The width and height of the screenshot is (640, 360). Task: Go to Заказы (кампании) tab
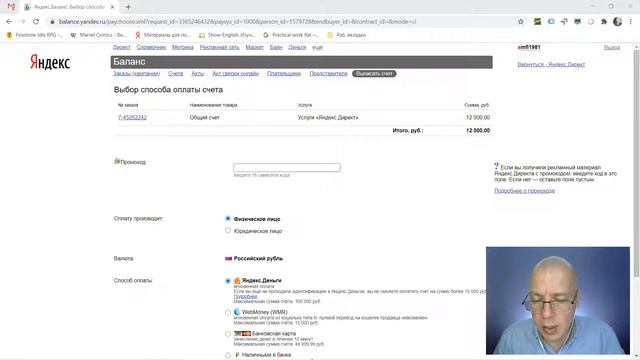pyautogui.click(x=136, y=73)
